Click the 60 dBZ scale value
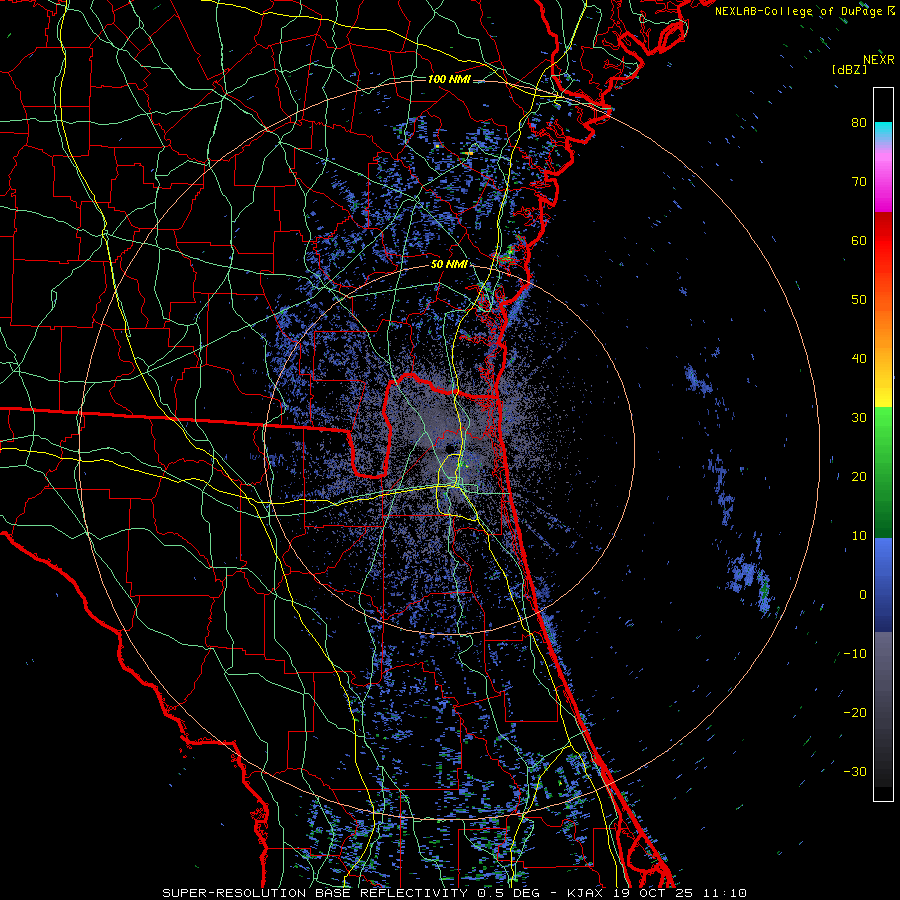 click(x=859, y=240)
